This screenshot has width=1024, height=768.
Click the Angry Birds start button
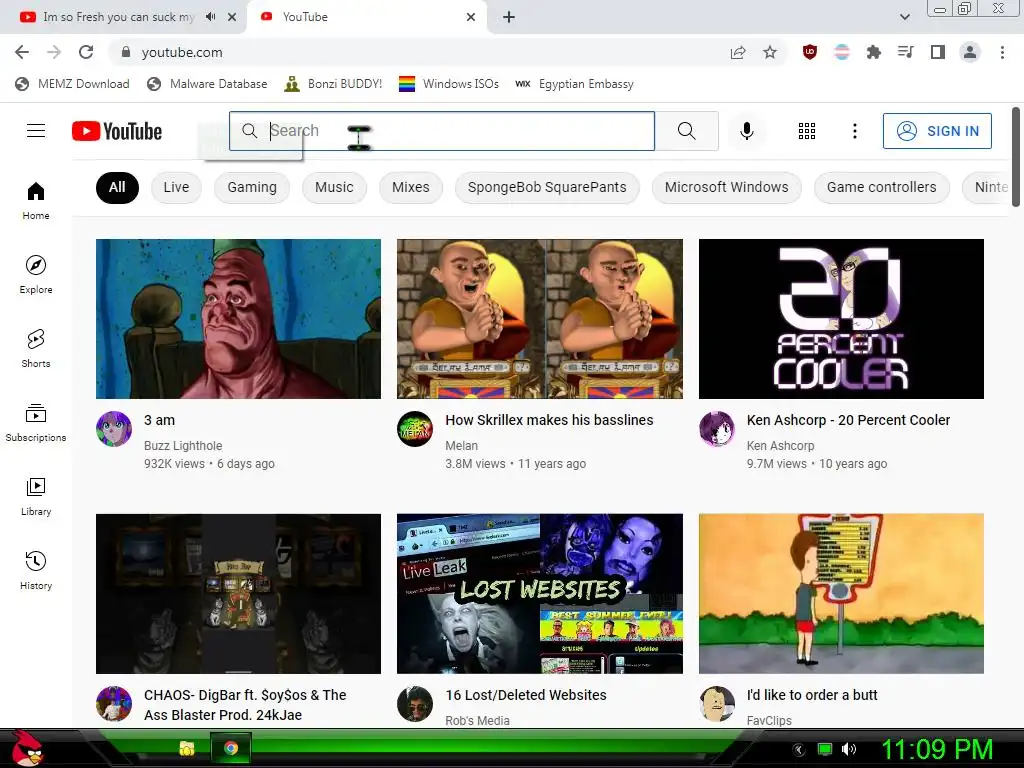(27, 748)
